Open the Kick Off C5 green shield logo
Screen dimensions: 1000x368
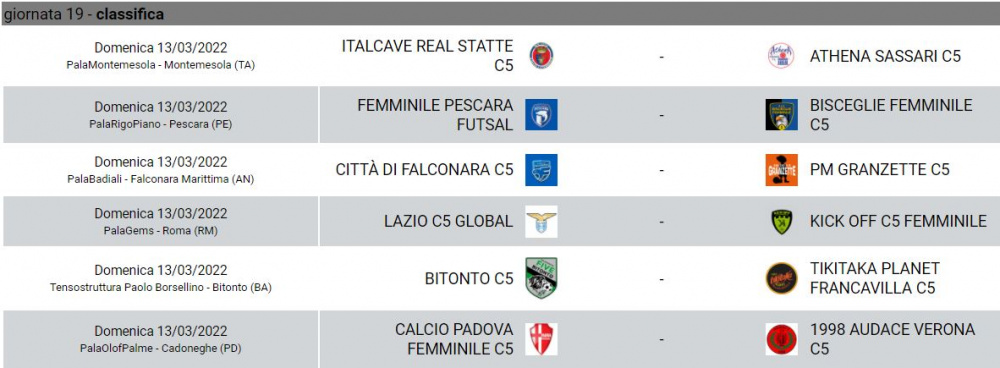(x=781, y=221)
